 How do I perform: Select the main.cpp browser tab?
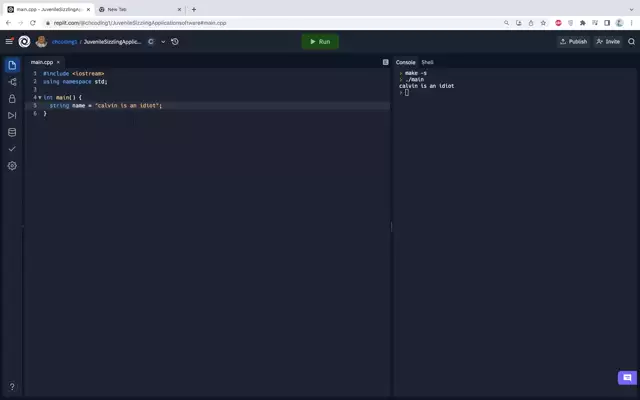(49, 9)
